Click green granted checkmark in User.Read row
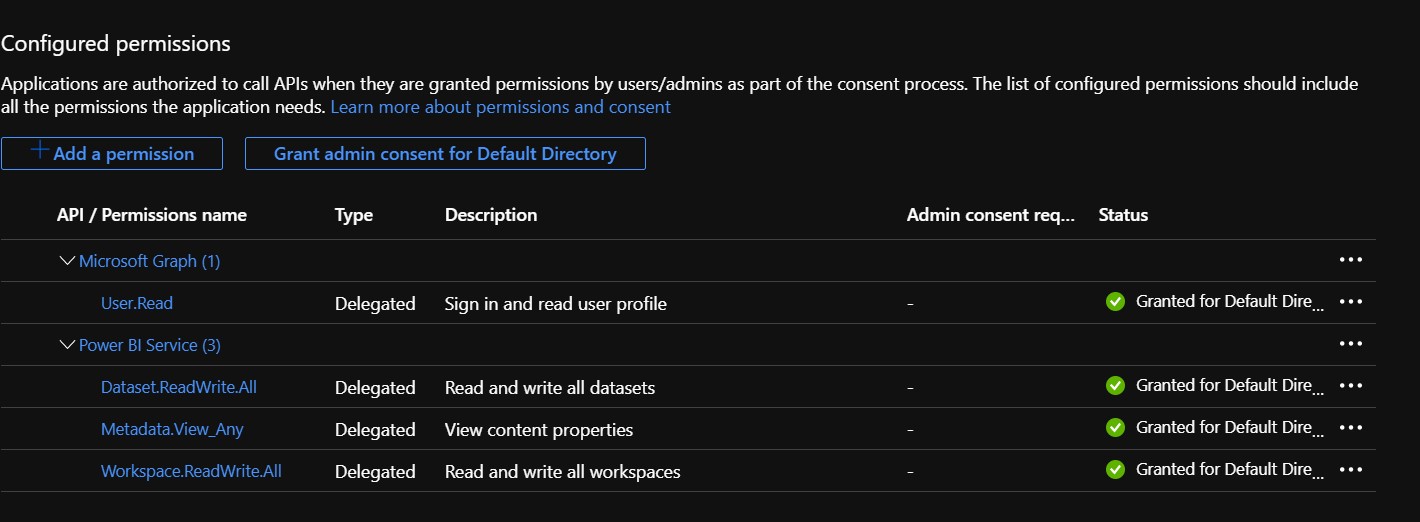1420x522 pixels. tap(1115, 302)
